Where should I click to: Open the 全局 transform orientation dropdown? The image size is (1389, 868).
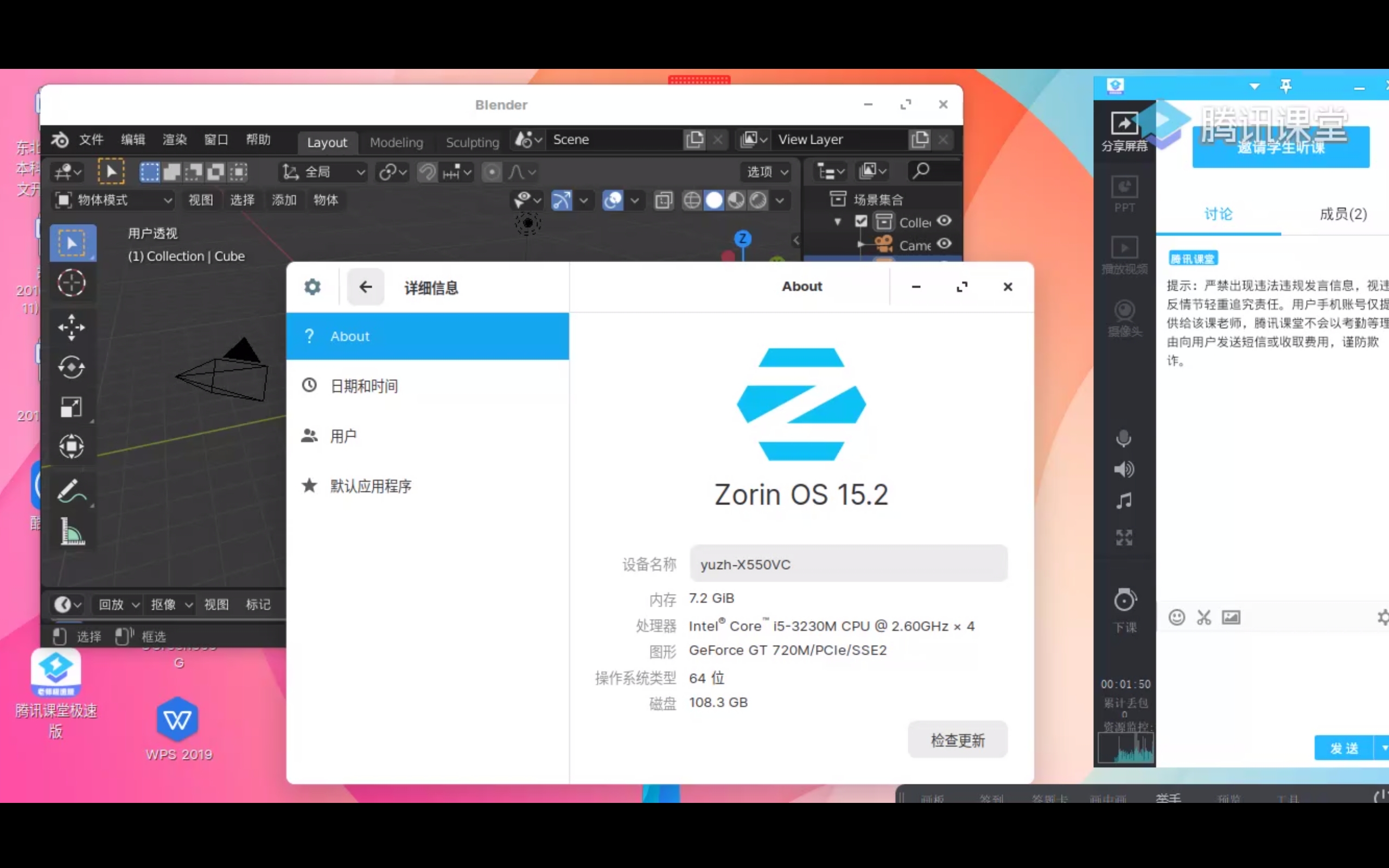[x=324, y=171]
